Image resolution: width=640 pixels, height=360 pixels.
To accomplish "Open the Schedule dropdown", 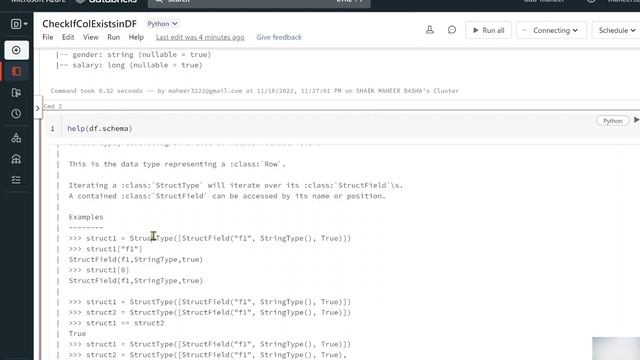I will [617, 30].
